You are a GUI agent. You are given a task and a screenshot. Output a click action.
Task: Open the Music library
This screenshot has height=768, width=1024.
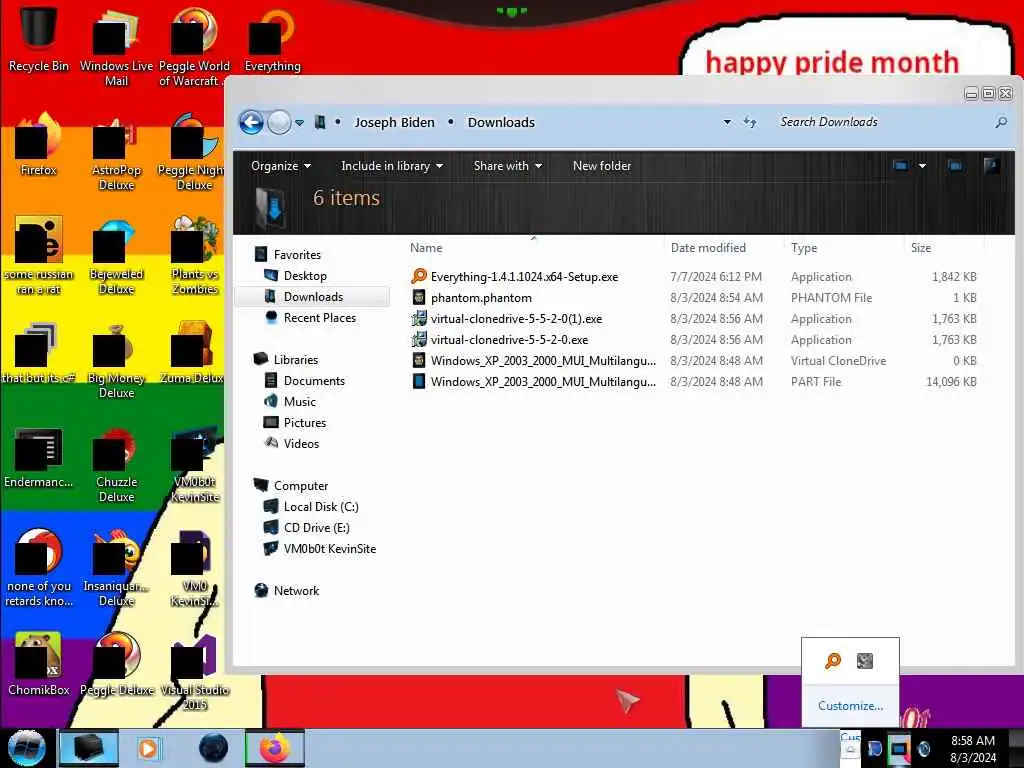299,401
